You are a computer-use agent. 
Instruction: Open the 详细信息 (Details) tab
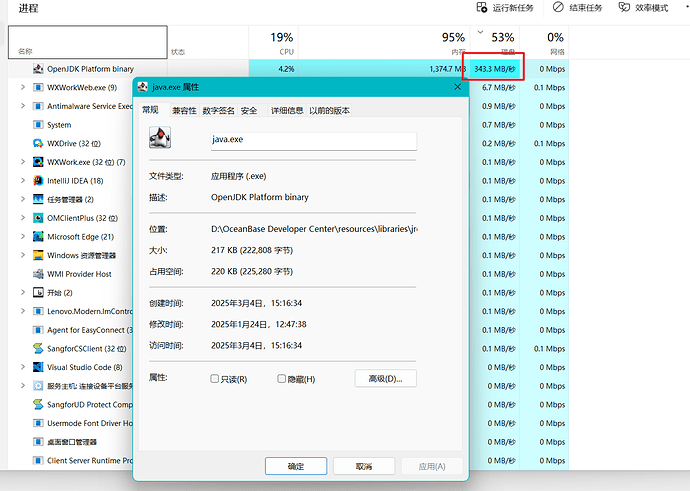(x=287, y=110)
